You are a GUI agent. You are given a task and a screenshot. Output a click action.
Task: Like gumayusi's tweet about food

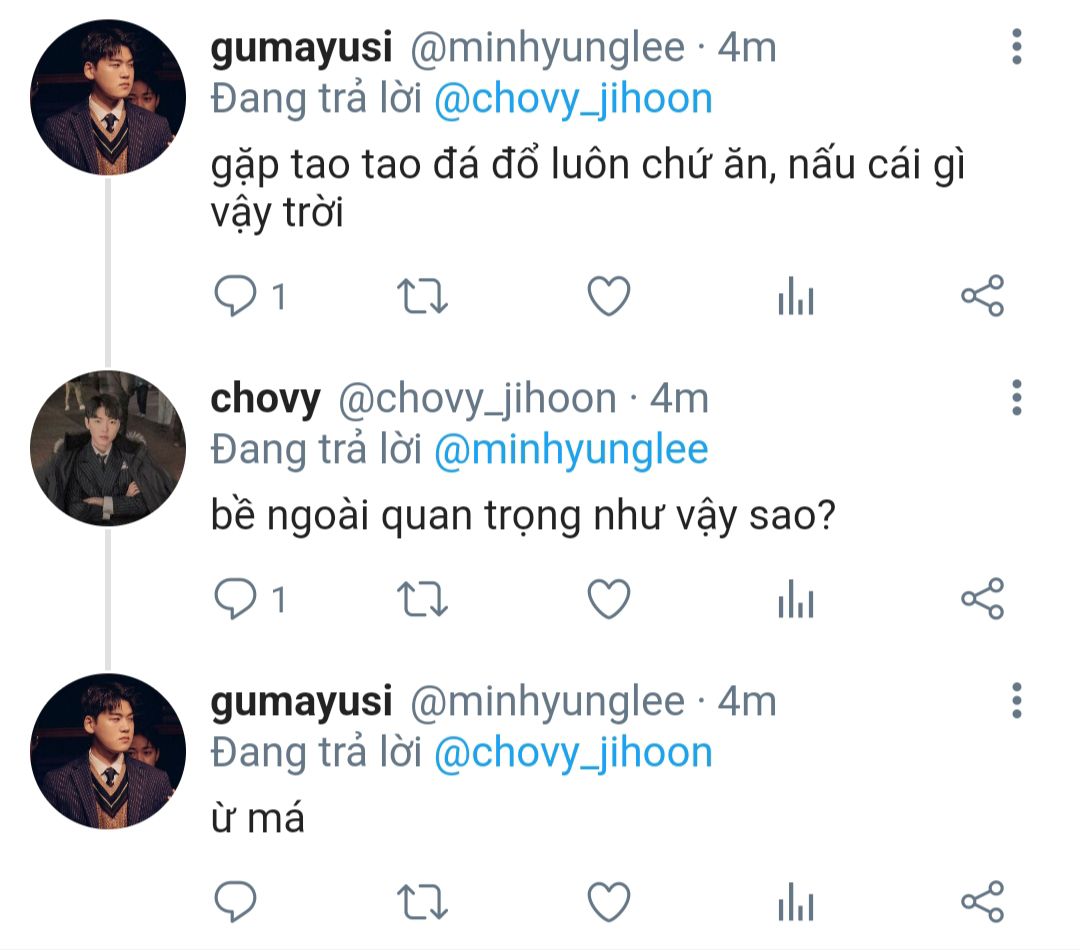click(x=608, y=297)
